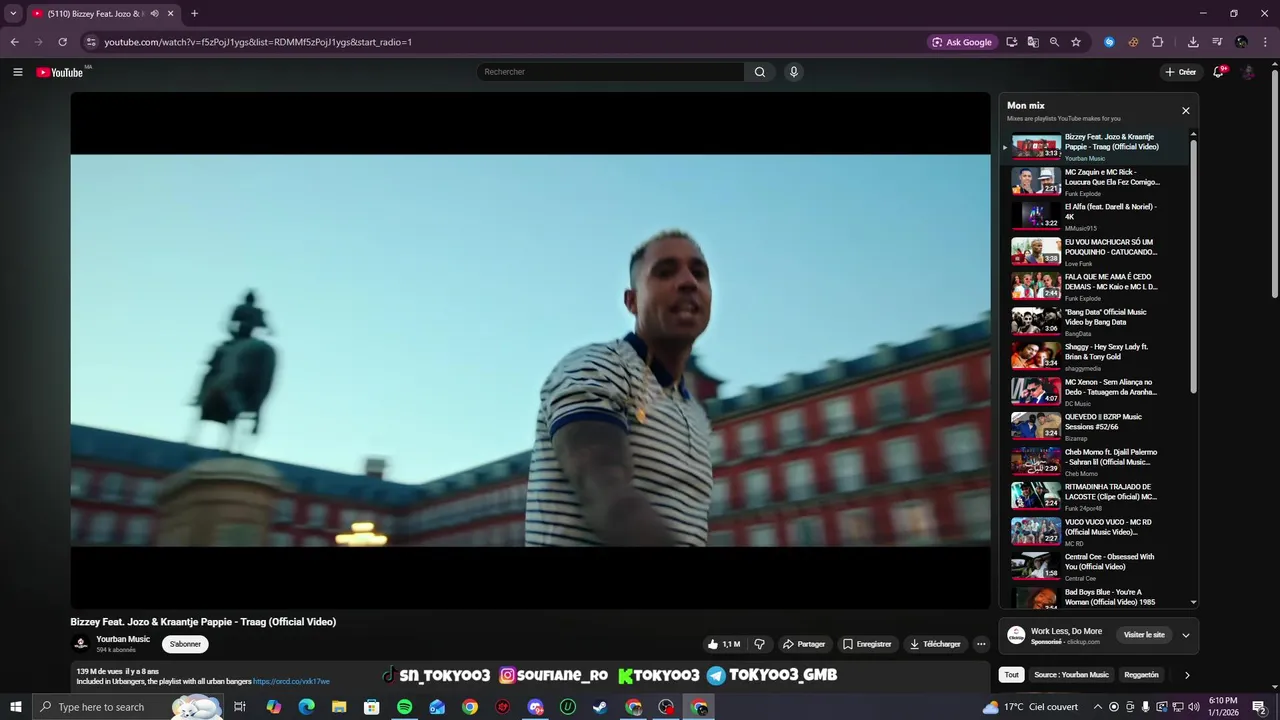The width and height of the screenshot is (1280, 720).
Task: Open a new browser tab
Action: pos(194,14)
